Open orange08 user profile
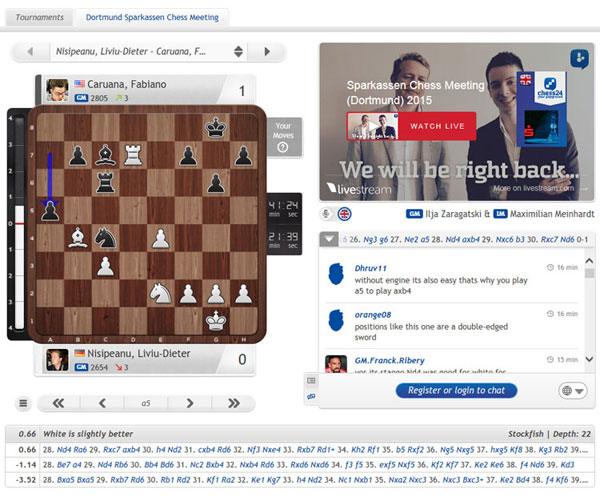Screen dimensions: 600x497 point(373,315)
